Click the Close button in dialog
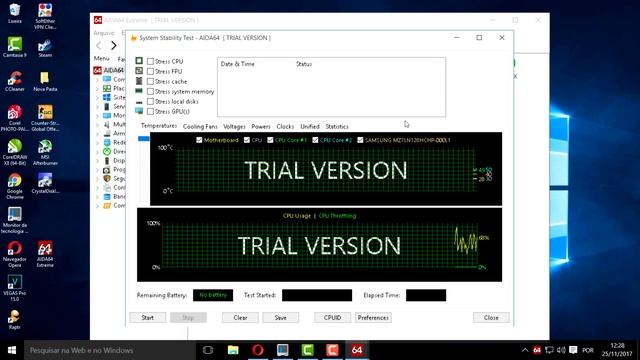 tap(491, 318)
